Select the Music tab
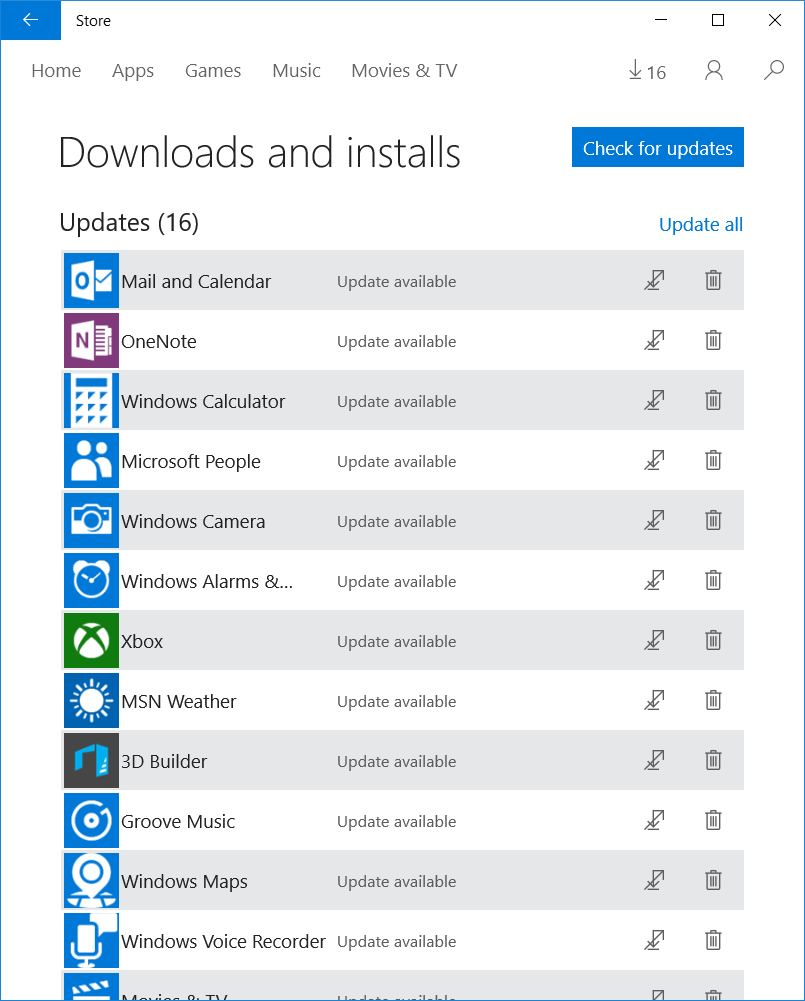This screenshot has height=1001, width=805. coord(296,70)
